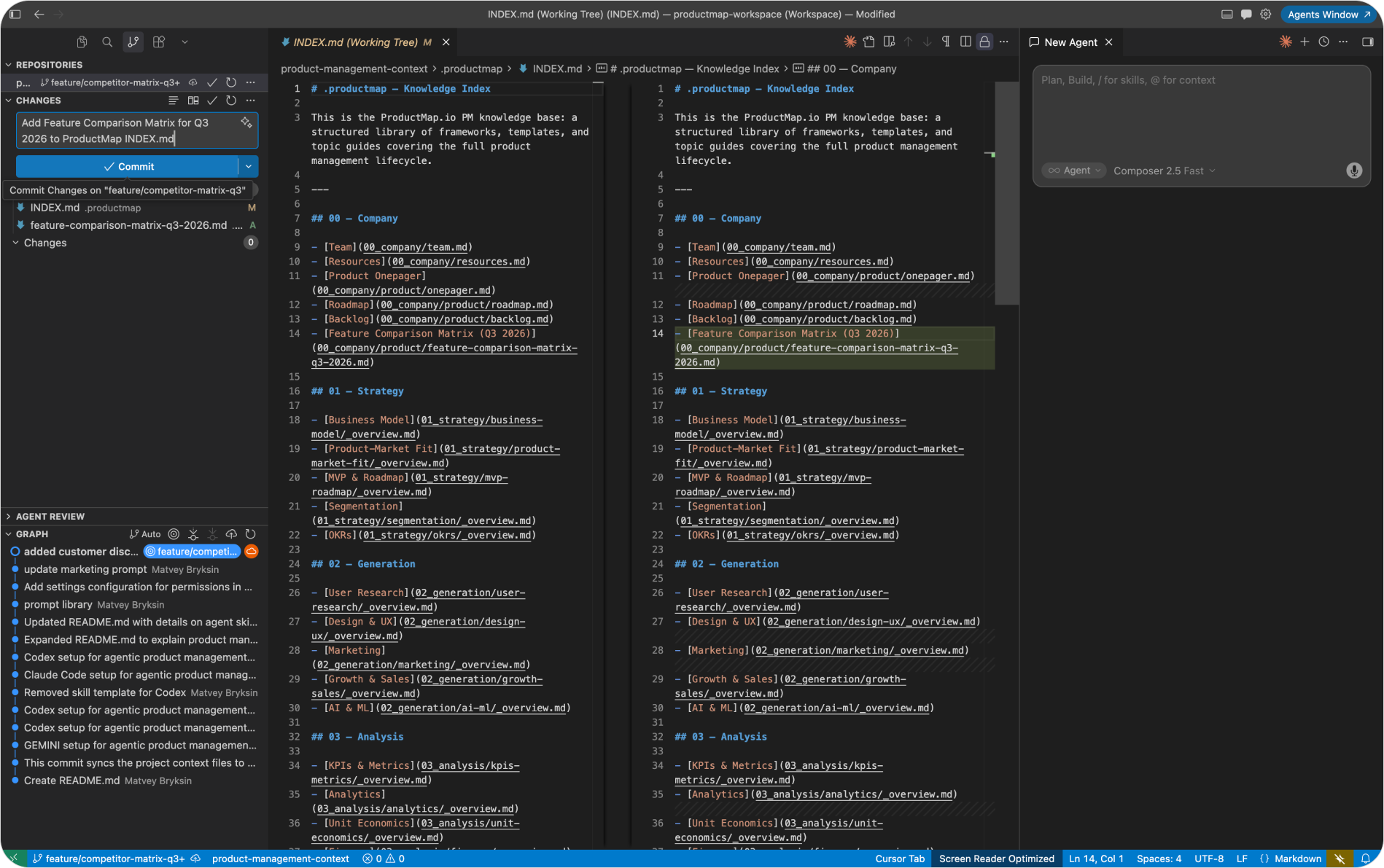The image size is (1384, 868).
Task: Switch graph branch filter labeled Auto
Action: click(x=145, y=534)
